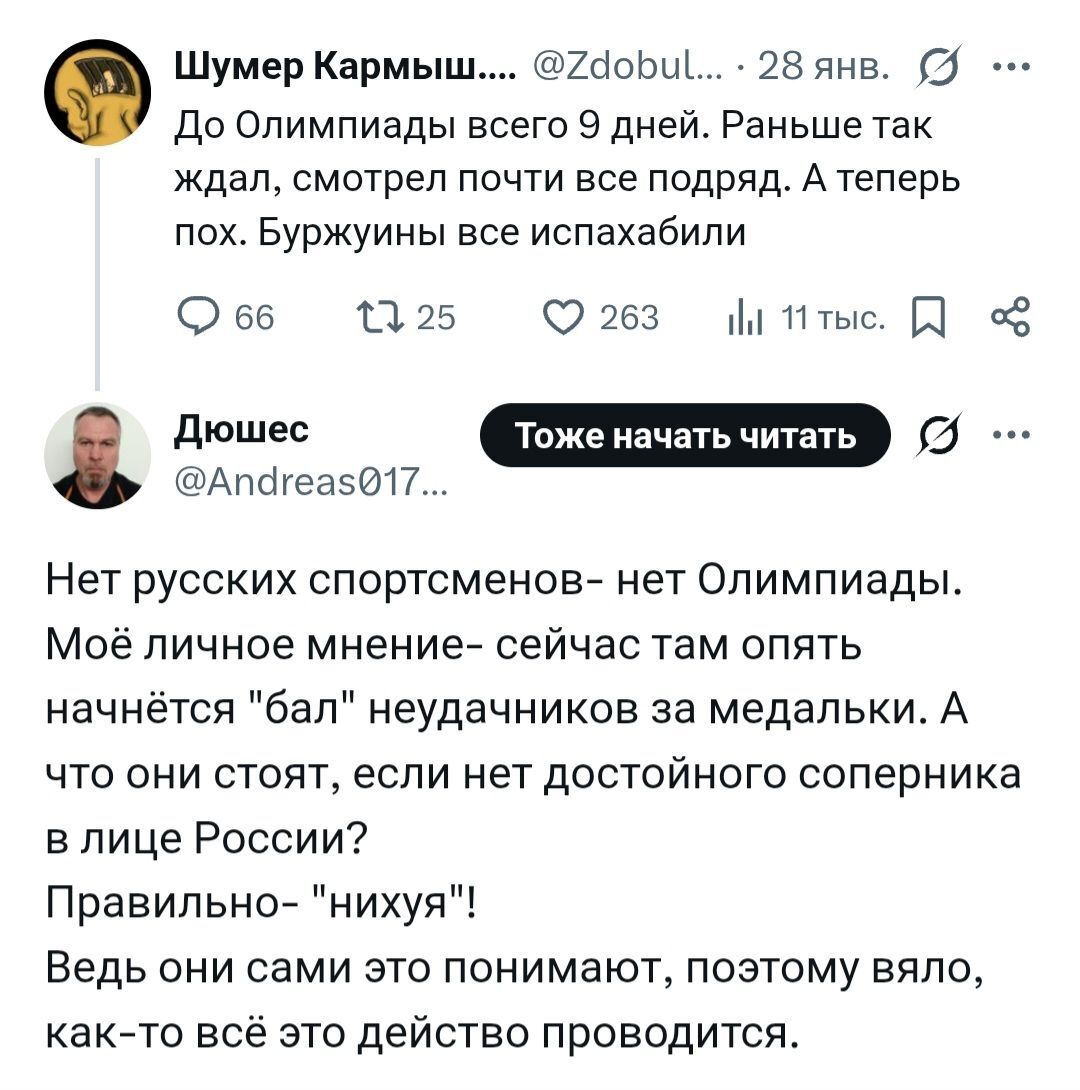Open Дюшес's profile picture
Viewport: 1080px width, 1090px height.
coord(98,455)
